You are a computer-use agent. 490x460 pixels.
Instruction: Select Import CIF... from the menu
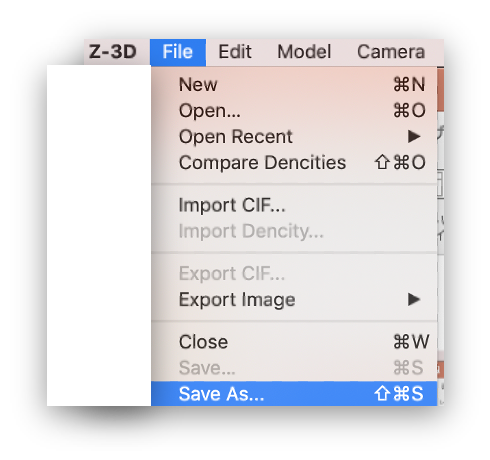click(x=294, y=205)
